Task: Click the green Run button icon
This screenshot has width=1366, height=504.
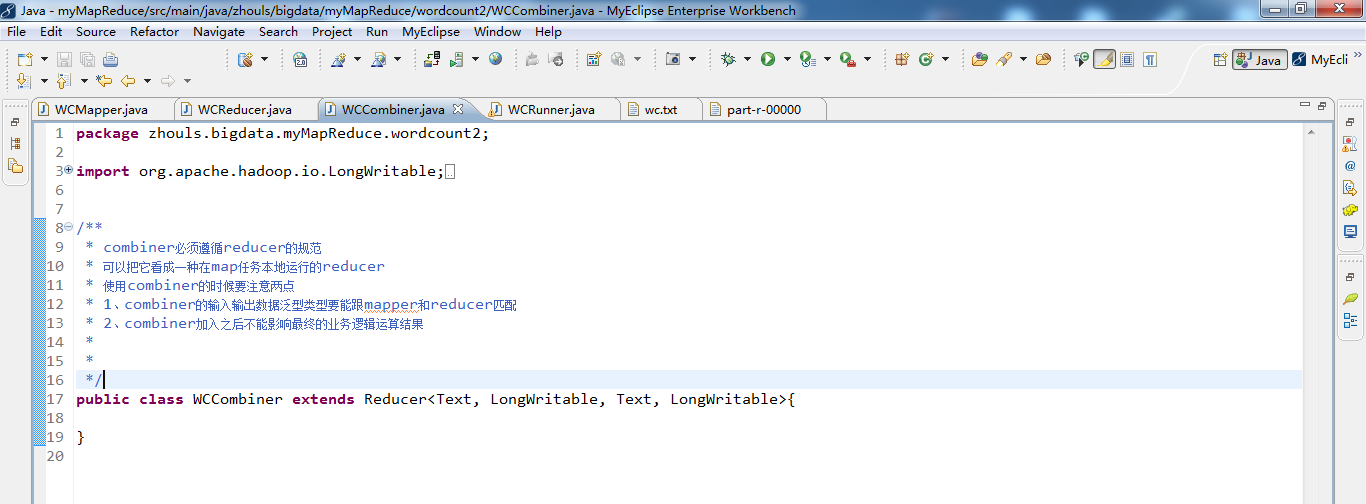Action: click(x=768, y=60)
